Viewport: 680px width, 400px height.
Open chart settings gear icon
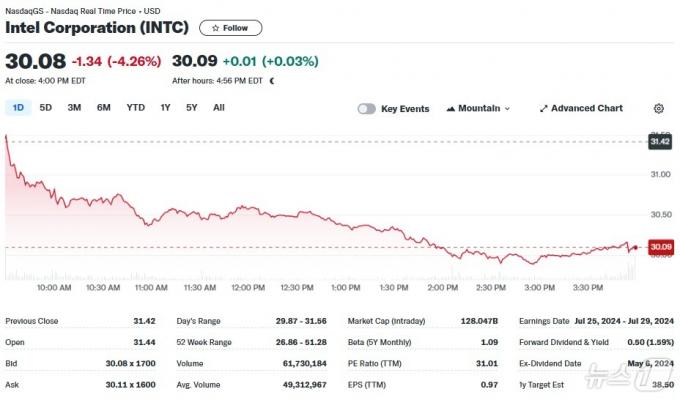(658, 108)
